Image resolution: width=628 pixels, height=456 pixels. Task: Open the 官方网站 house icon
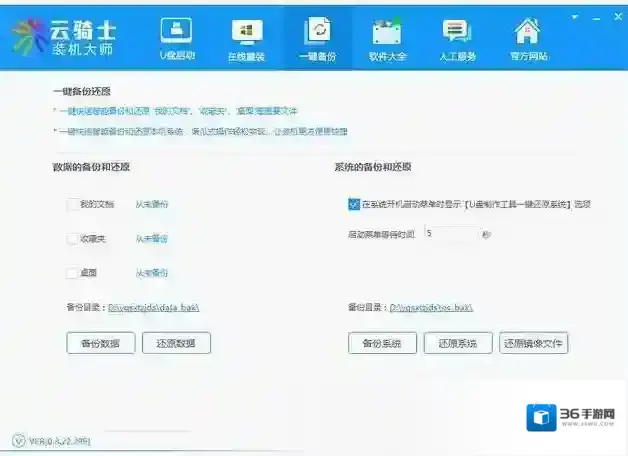pos(528,31)
